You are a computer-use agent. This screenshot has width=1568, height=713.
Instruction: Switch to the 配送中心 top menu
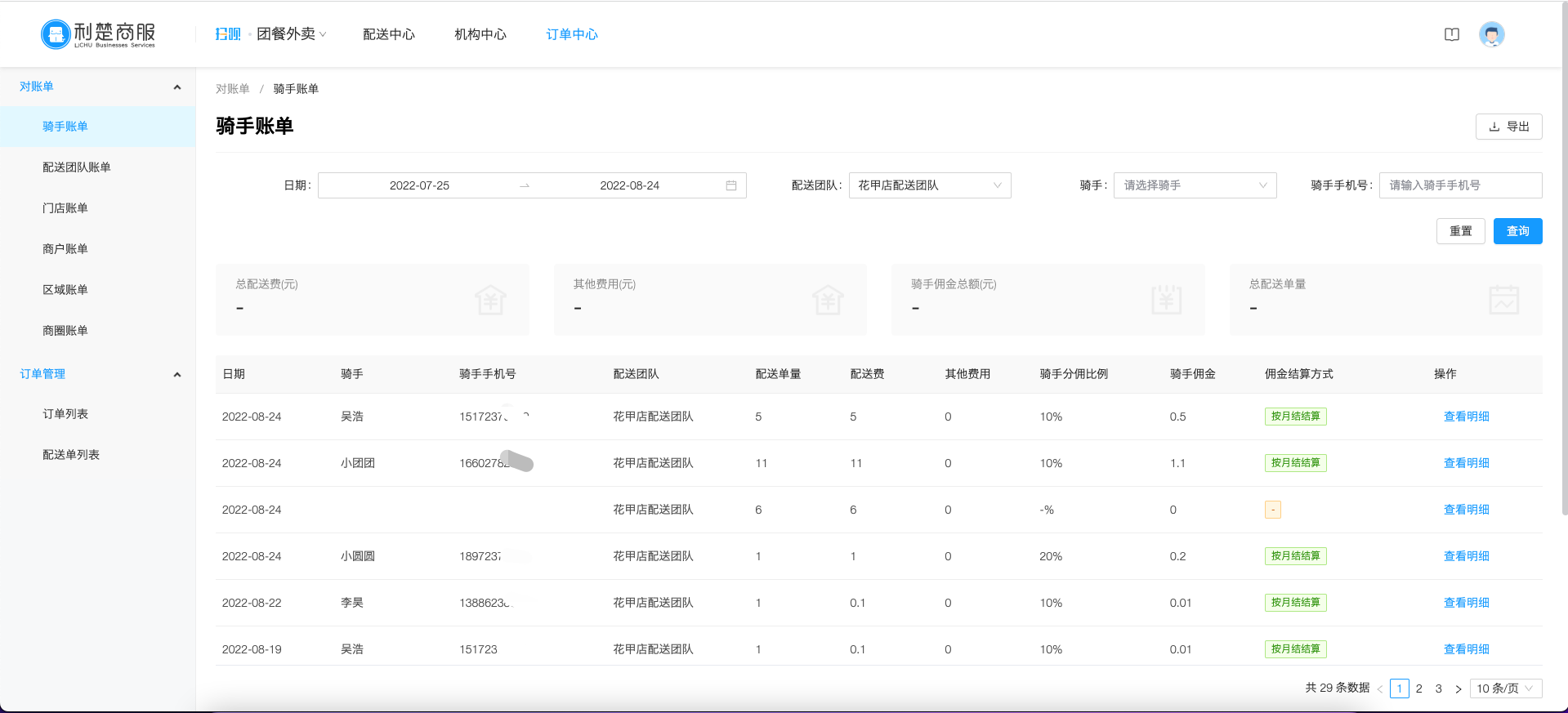389,34
